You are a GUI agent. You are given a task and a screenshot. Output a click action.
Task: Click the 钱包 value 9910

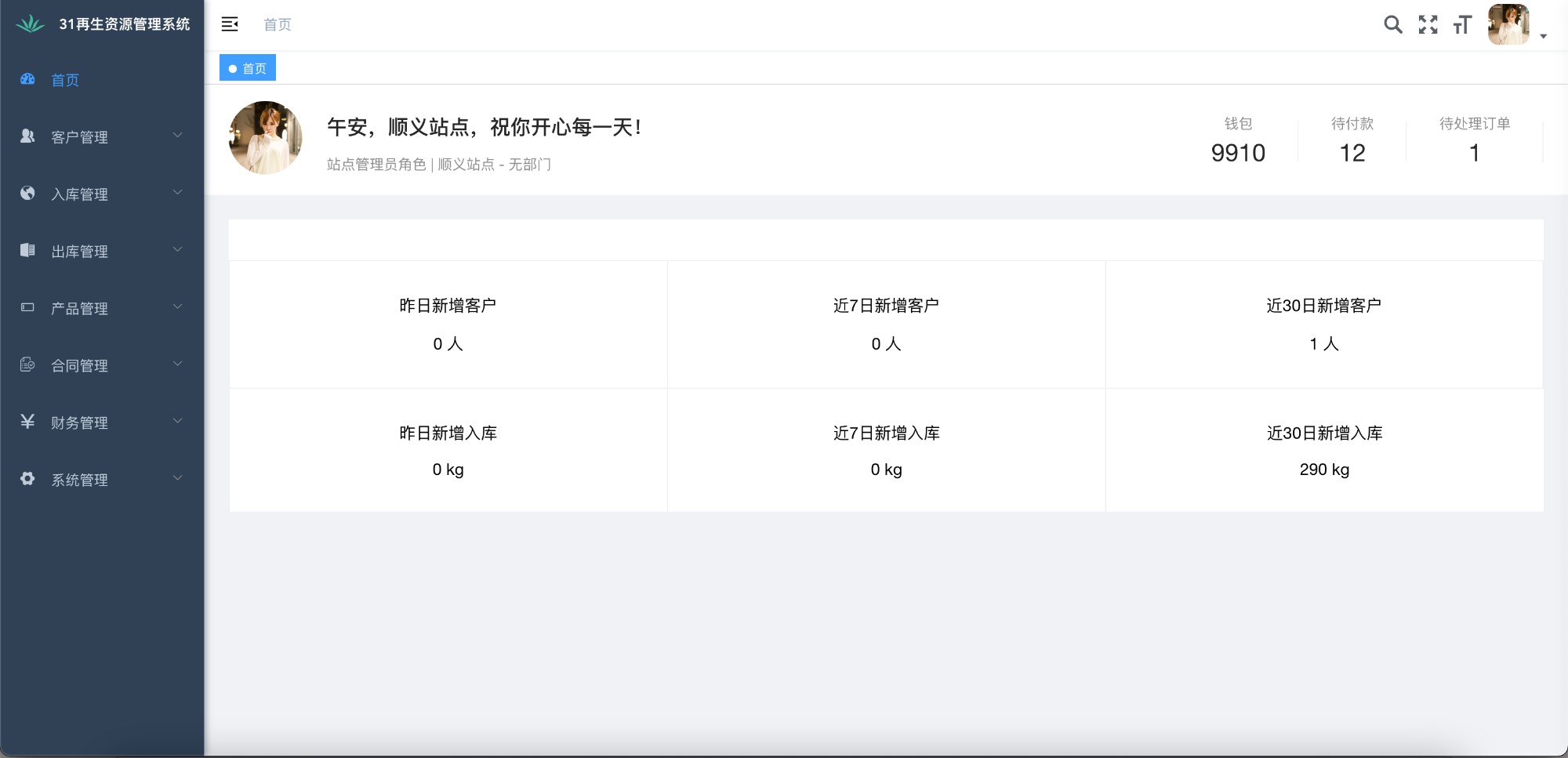click(1238, 153)
